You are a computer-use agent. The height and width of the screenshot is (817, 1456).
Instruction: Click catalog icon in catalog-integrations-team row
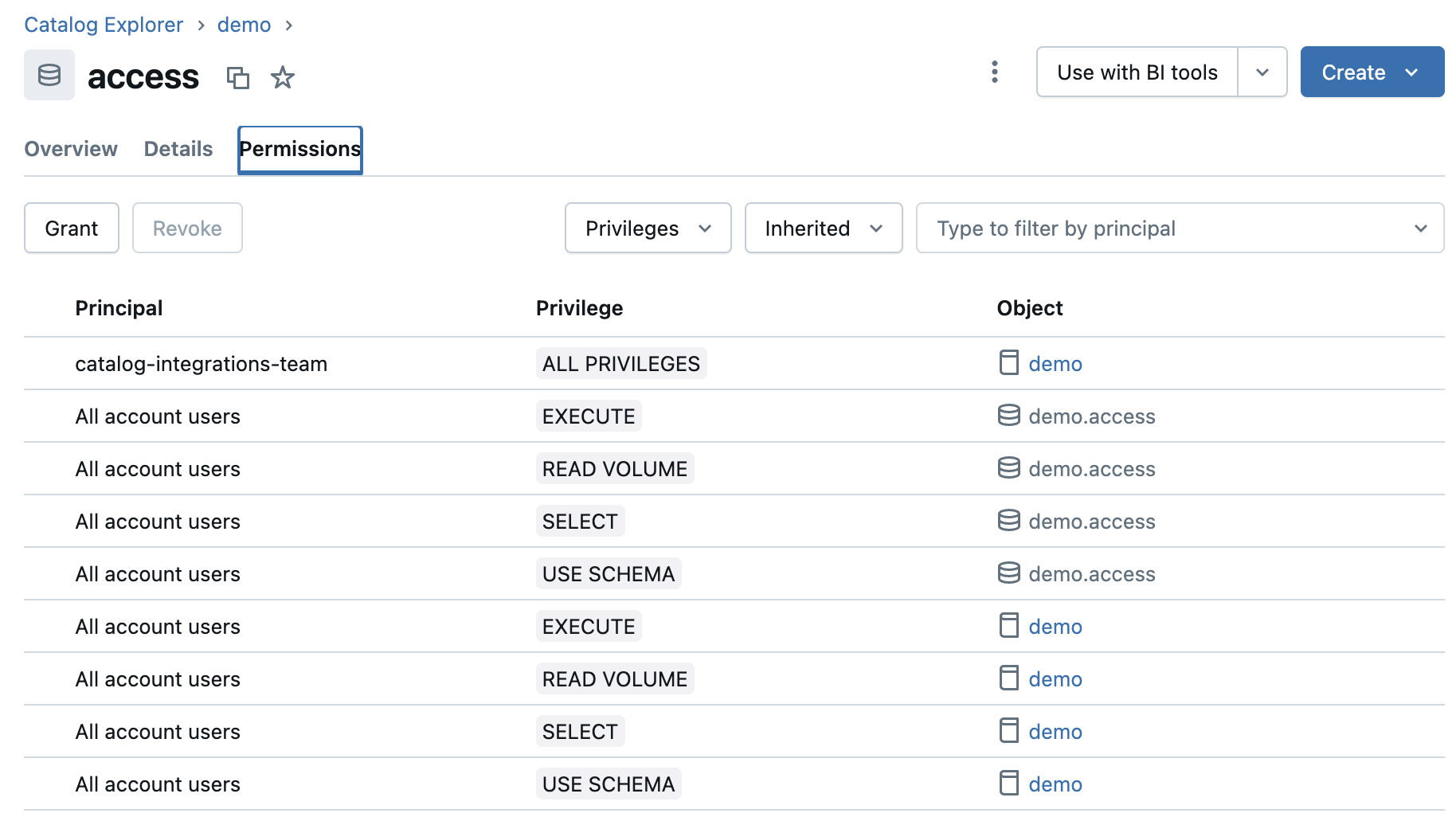click(x=1008, y=363)
